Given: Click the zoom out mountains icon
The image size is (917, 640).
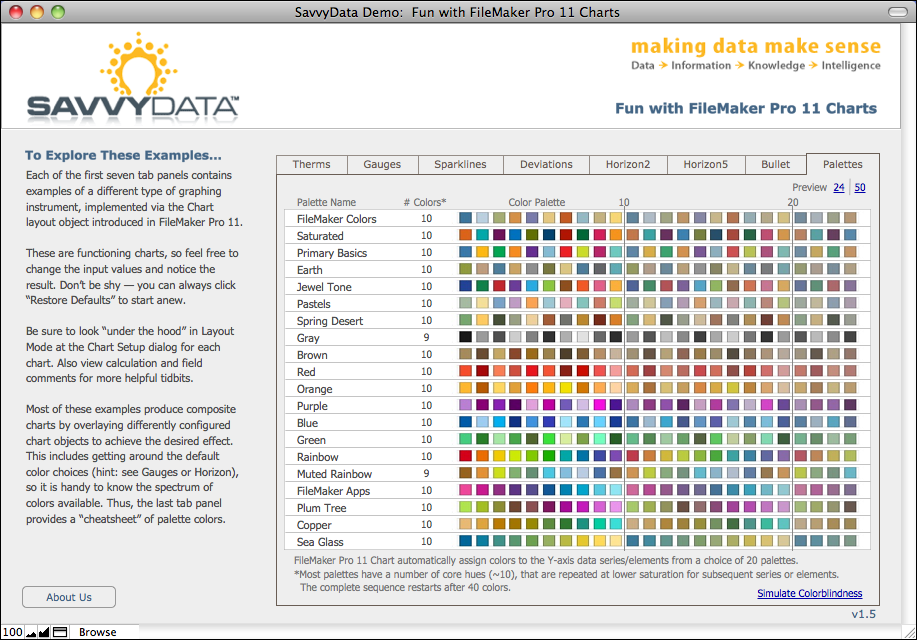Looking at the screenshot, I should click(30, 632).
